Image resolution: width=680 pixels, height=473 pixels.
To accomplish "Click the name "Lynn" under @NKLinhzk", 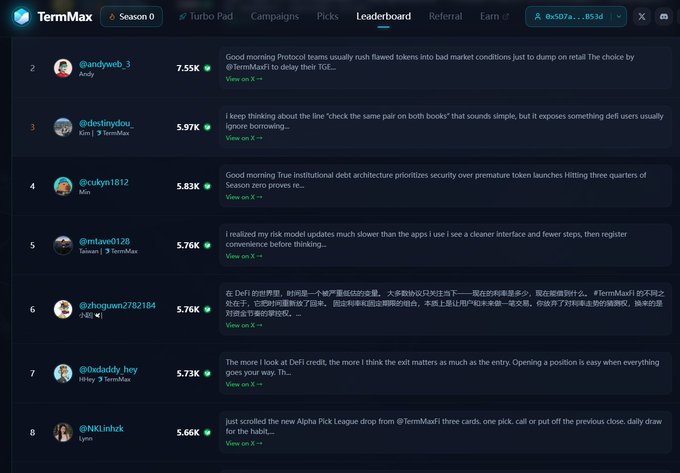I will [85, 438].
